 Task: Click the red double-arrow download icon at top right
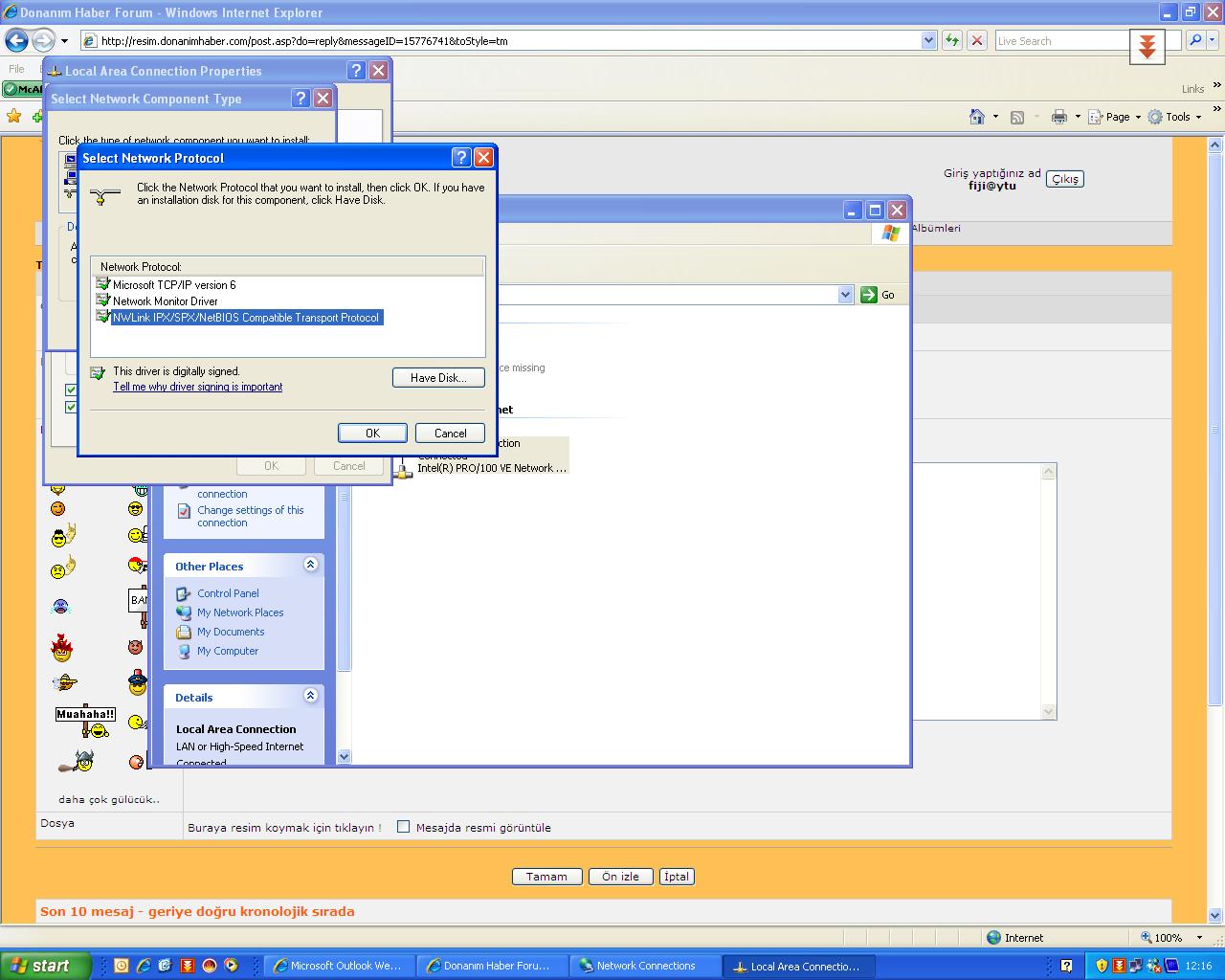(1147, 45)
